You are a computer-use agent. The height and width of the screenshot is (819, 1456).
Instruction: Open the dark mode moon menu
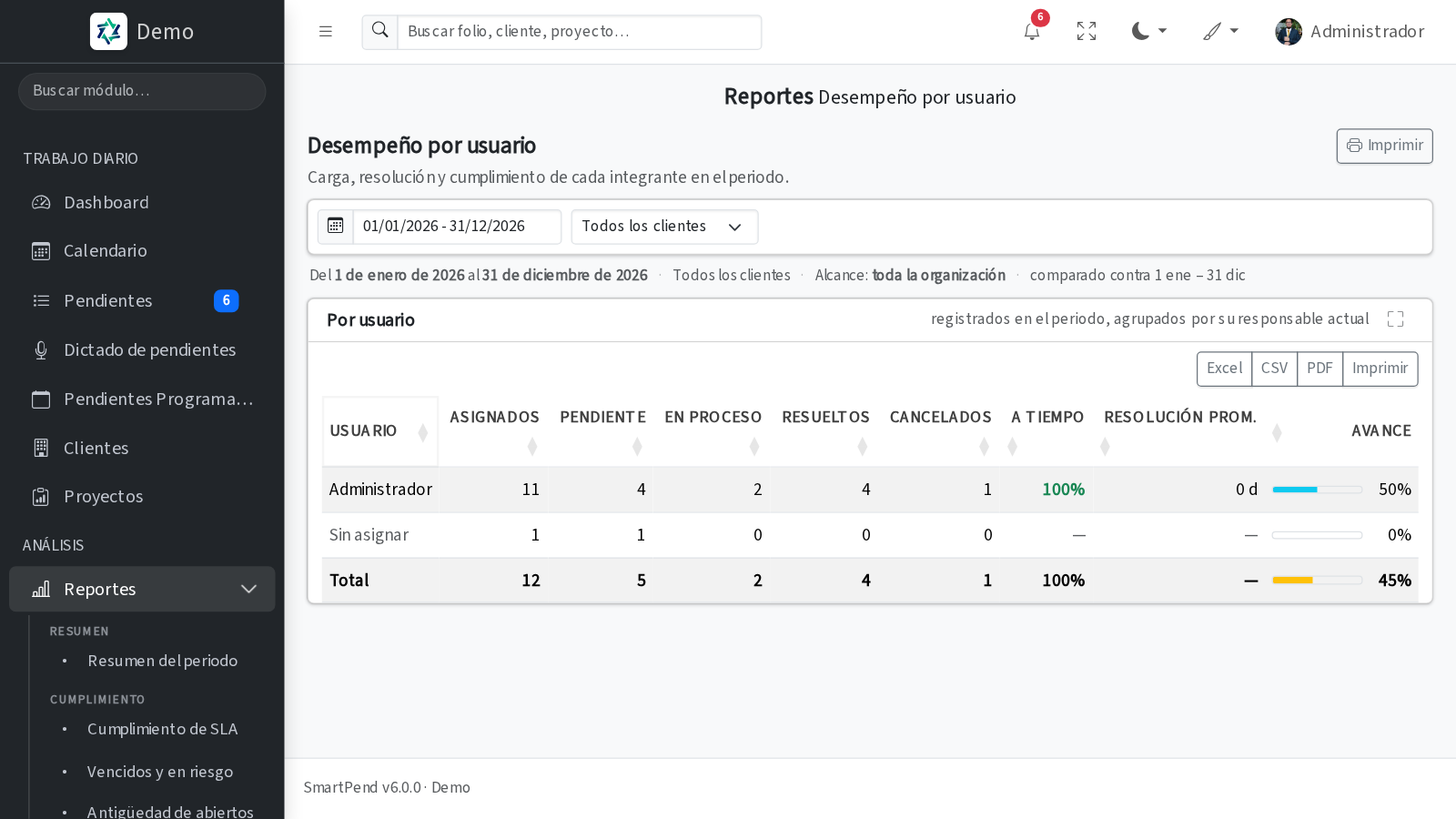point(1149,32)
